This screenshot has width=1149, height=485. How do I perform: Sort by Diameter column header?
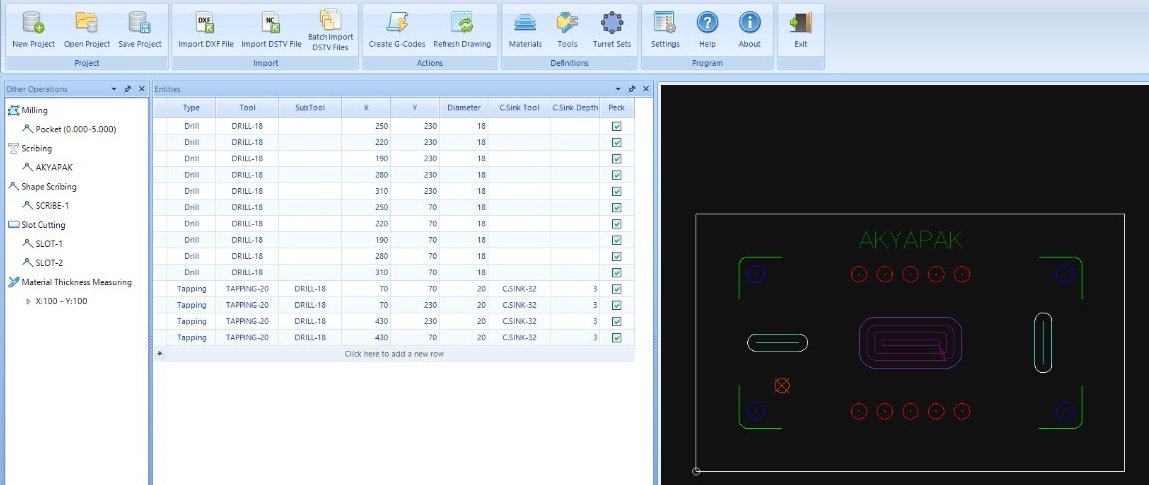464,108
